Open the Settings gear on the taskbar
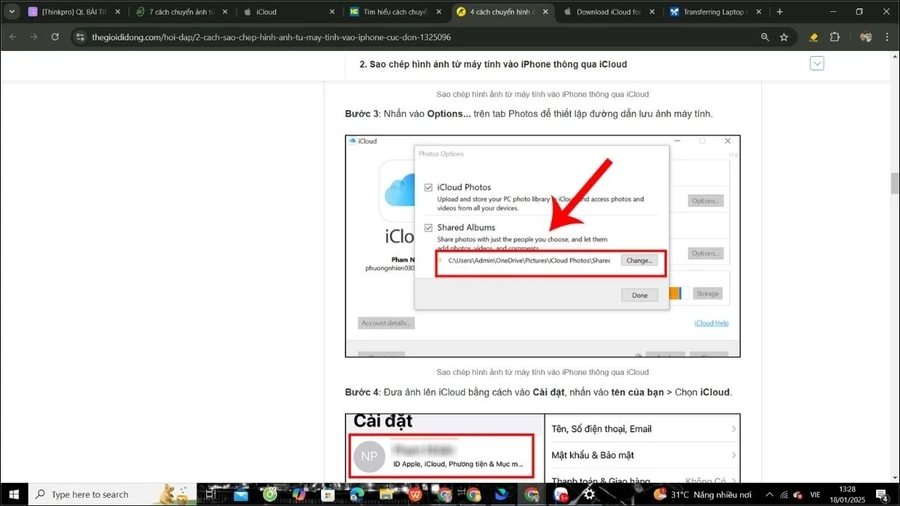 click(589, 494)
